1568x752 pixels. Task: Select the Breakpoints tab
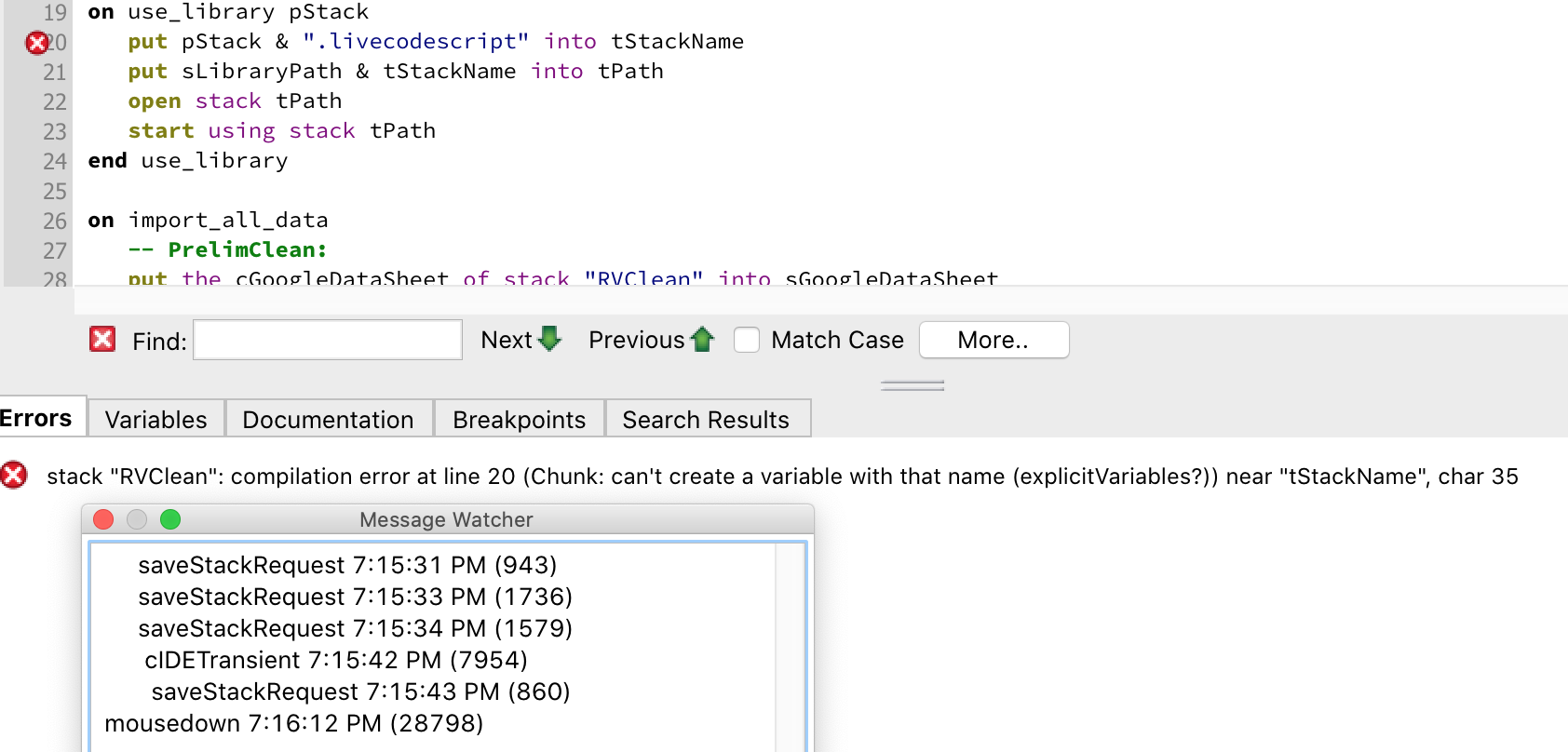pyautogui.click(x=519, y=420)
